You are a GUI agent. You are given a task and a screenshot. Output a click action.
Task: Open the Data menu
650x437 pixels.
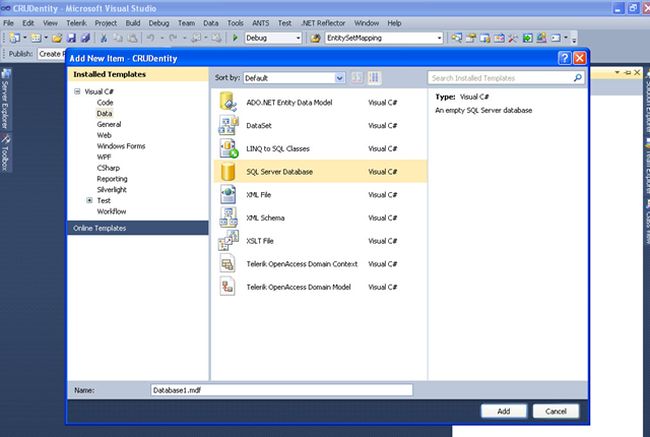click(211, 23)
